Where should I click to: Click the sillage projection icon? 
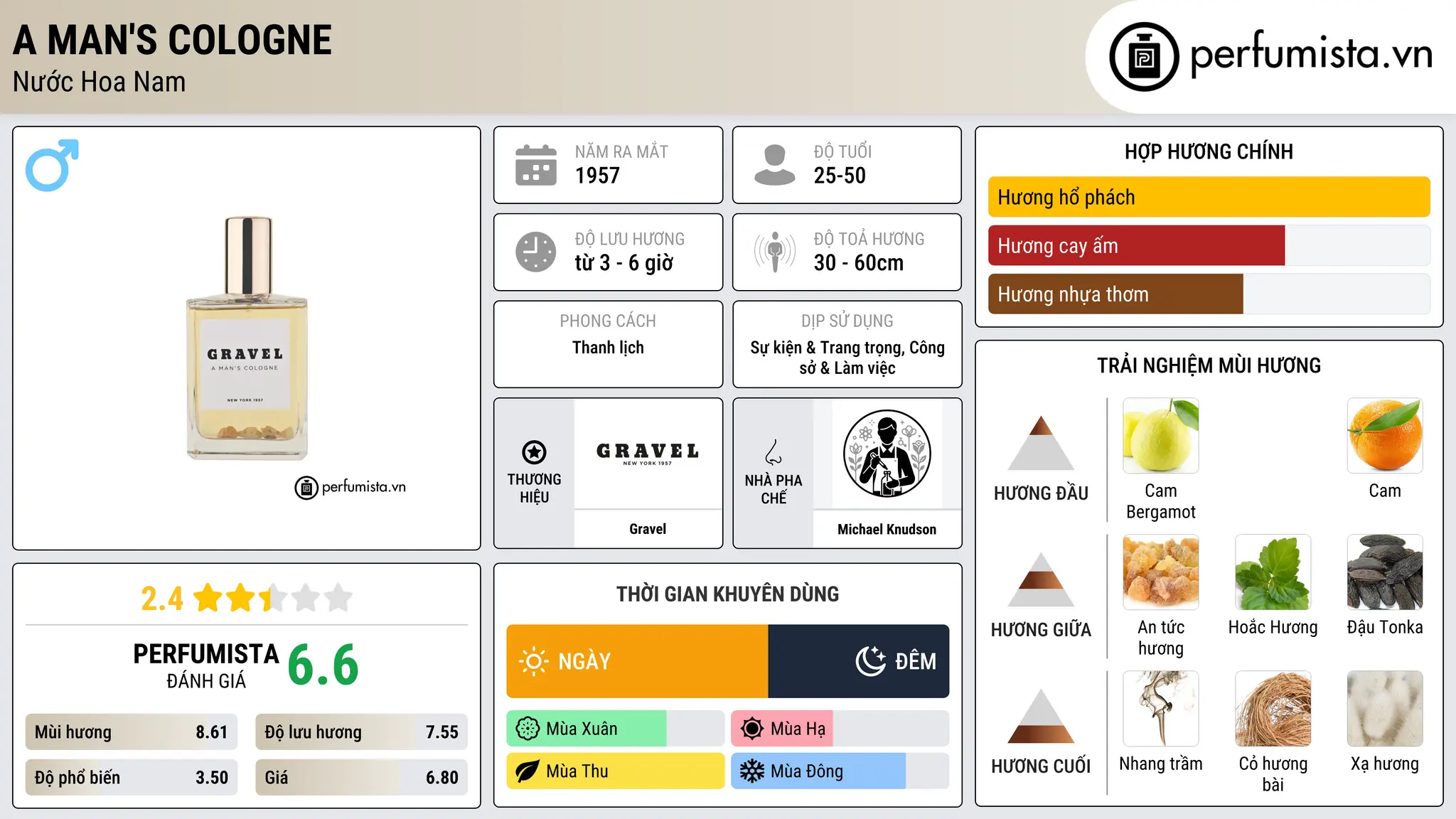tap(775, 252)
